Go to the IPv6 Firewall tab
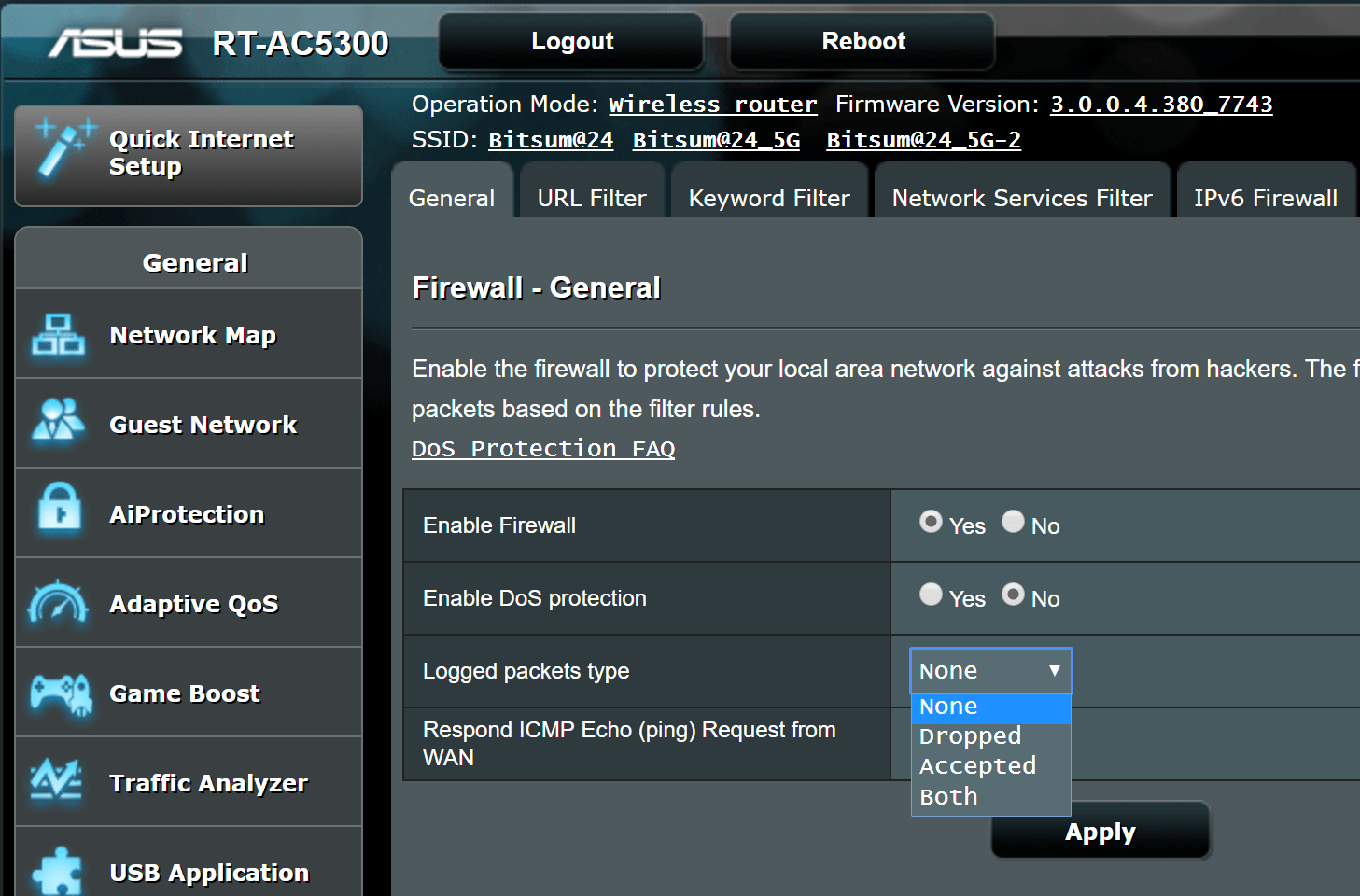 pyautogui.click(x=1266, y=190)
